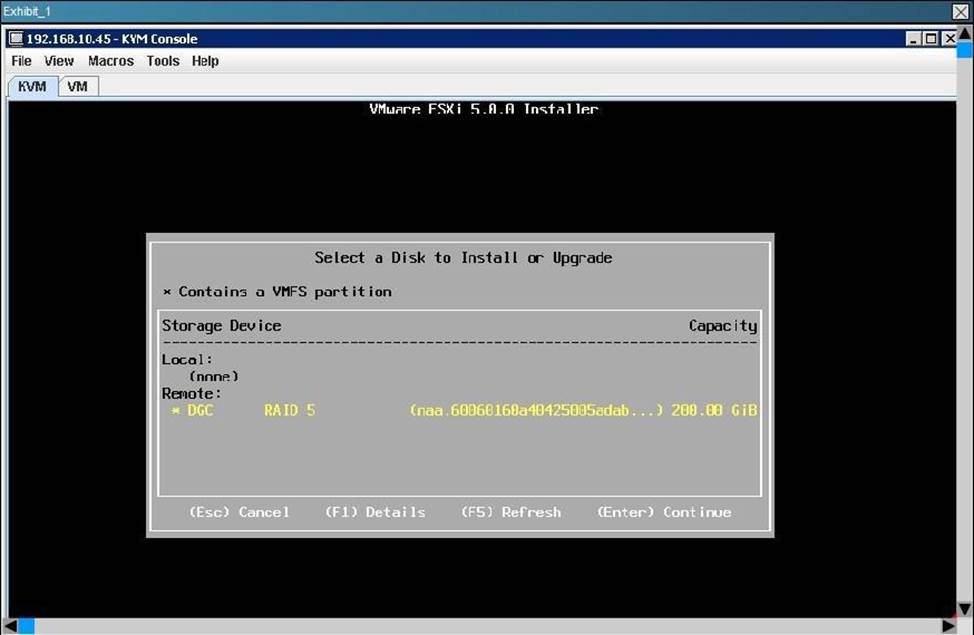
Task: Switch to the VM tab
Action: 77,86
